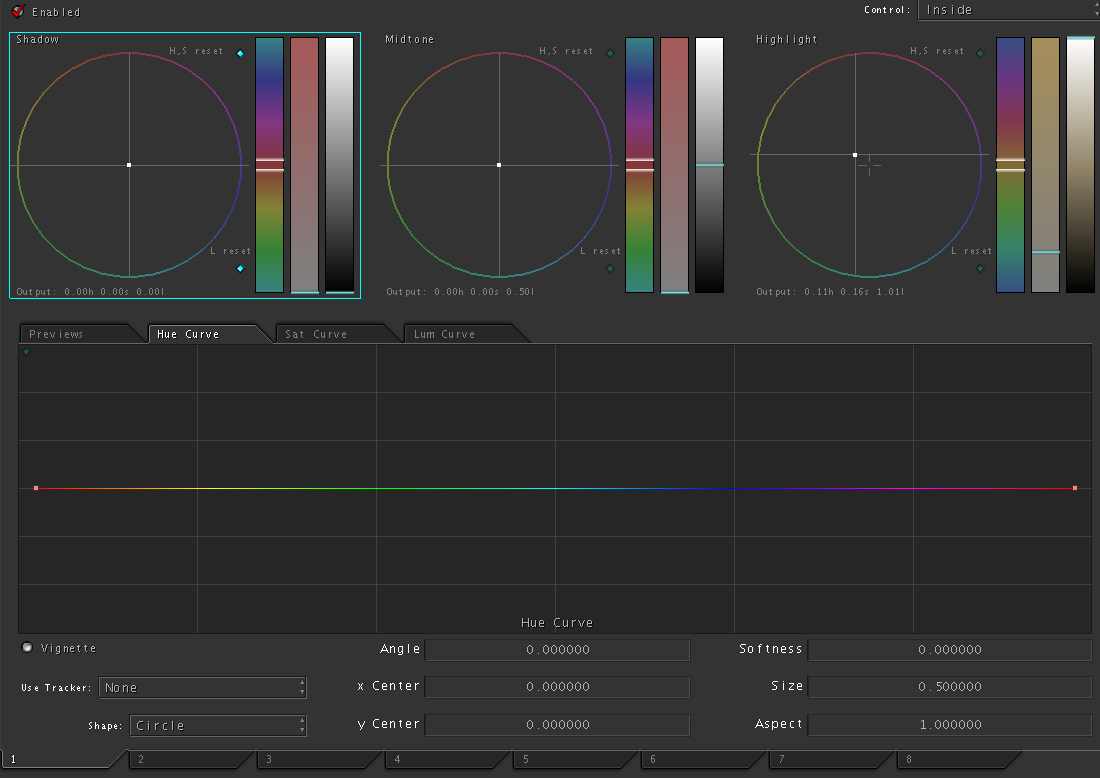The width and height of the screenshot is (1100, 778).
Task: Click Highlight H,S reset diamond
Action: (x=980, y=53)
